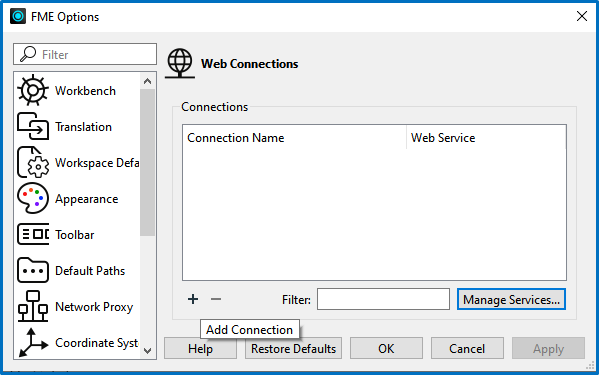Choose the Toolbar category label

click(x=74, y=235)
